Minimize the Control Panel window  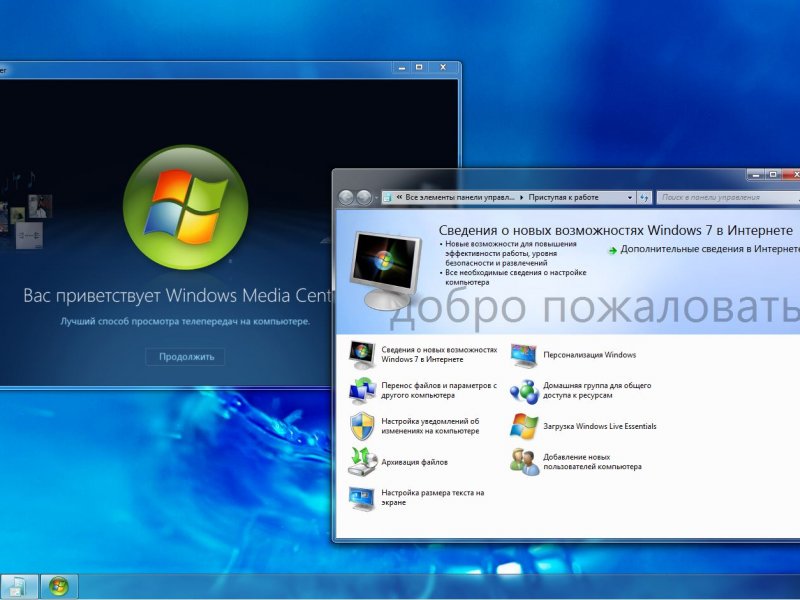coord(756,175)
